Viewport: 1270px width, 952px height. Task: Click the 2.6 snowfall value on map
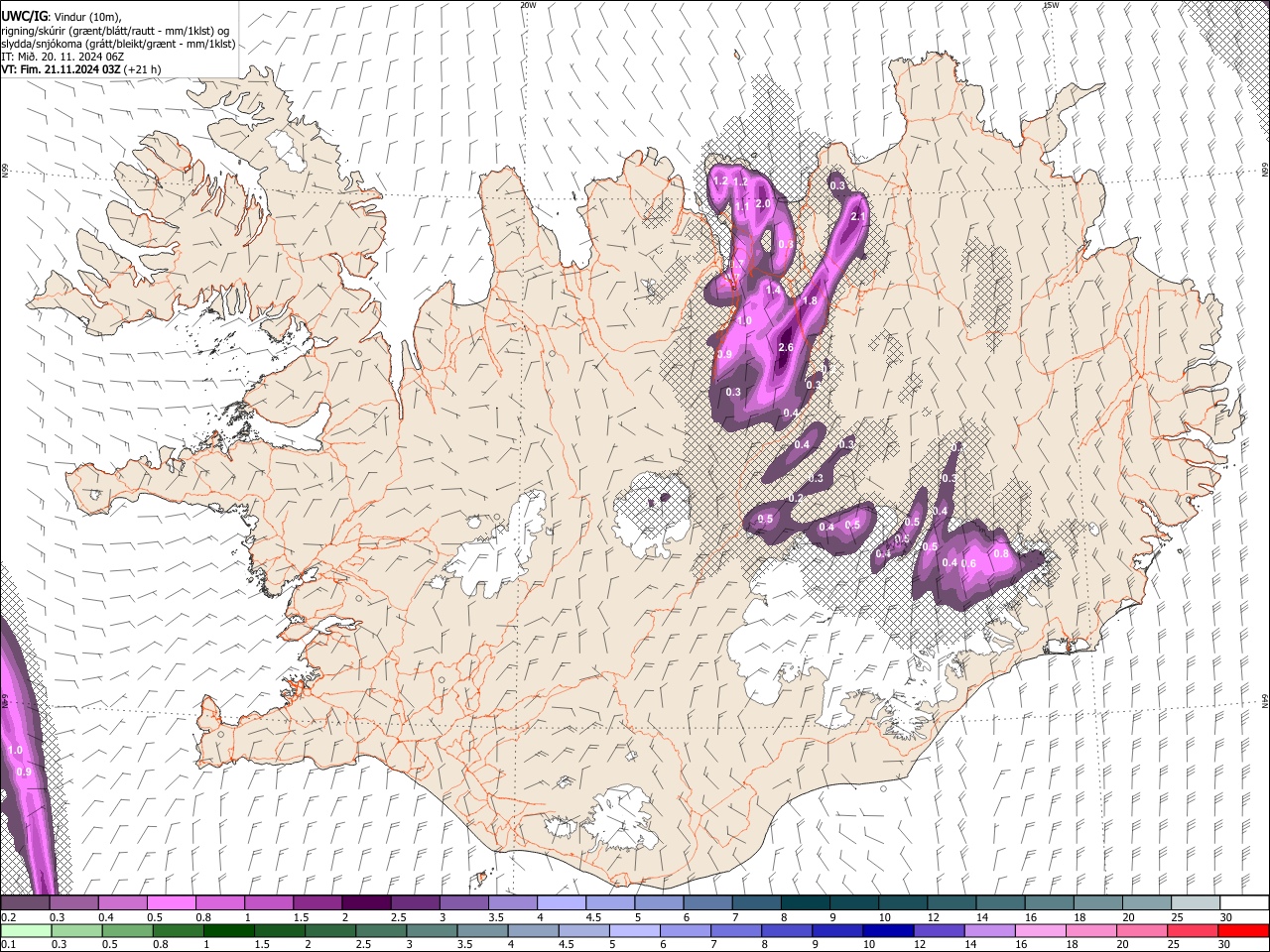tap(786, 347)
